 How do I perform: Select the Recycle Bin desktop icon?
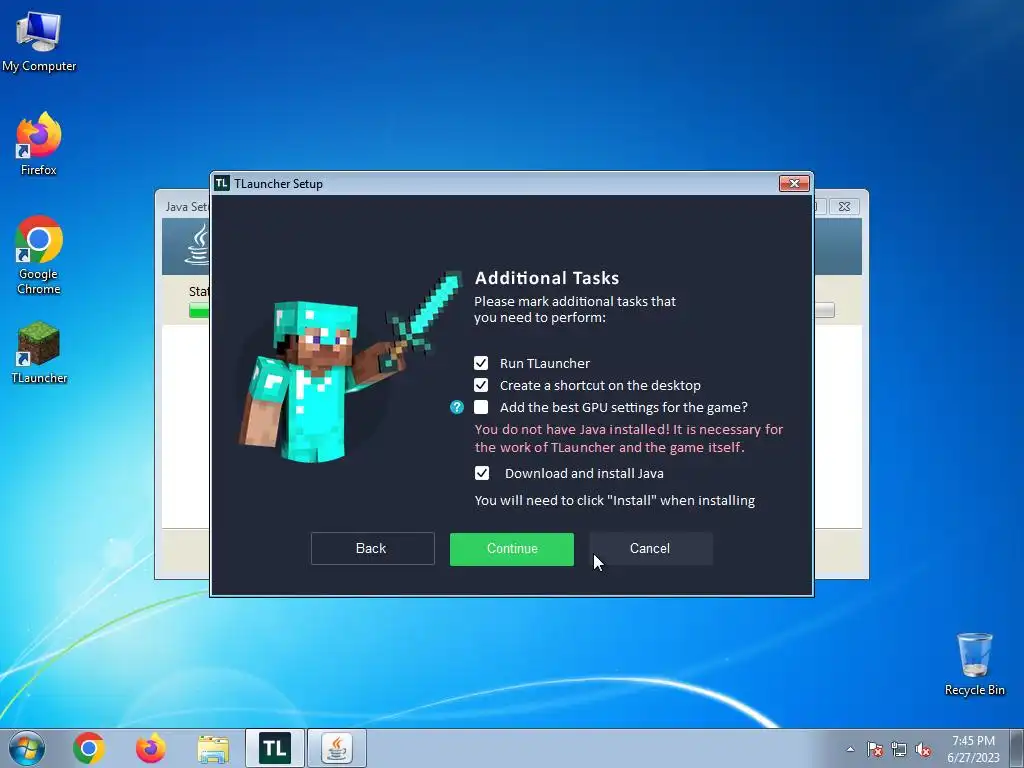[974, 664]
